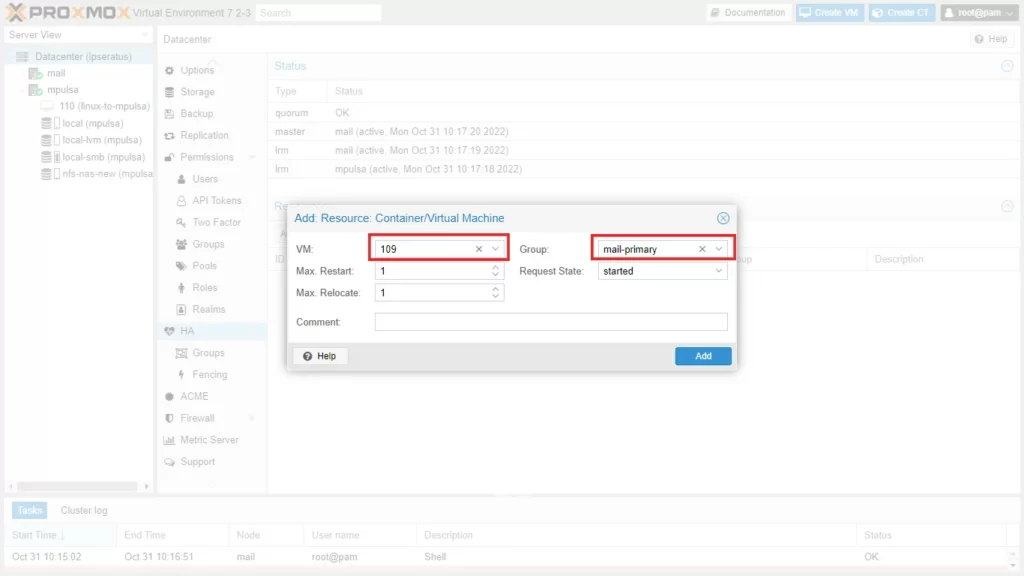Adjust the Max. Relocate spinner
This screenshot has width=1024, height=576.
[x=496, y=293]
